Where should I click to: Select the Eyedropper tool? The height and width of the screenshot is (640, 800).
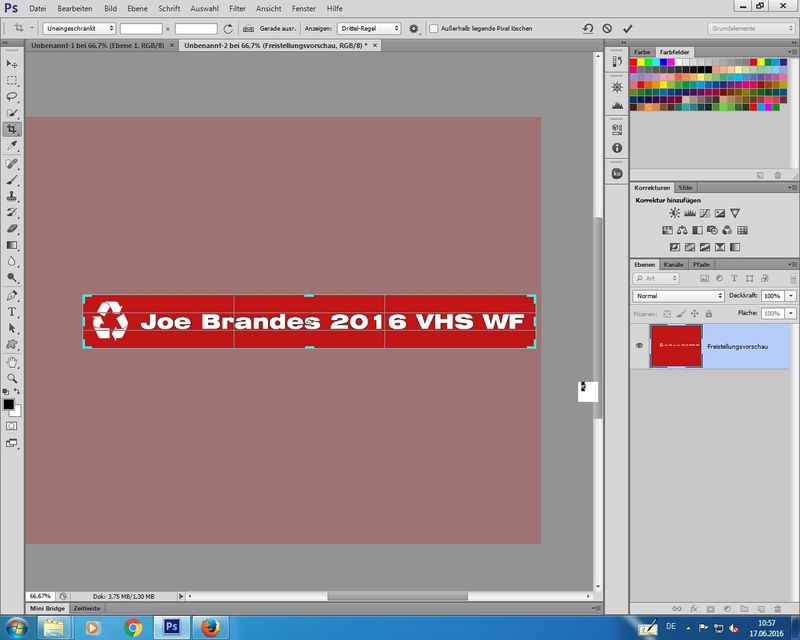click(x=12, y=146)
